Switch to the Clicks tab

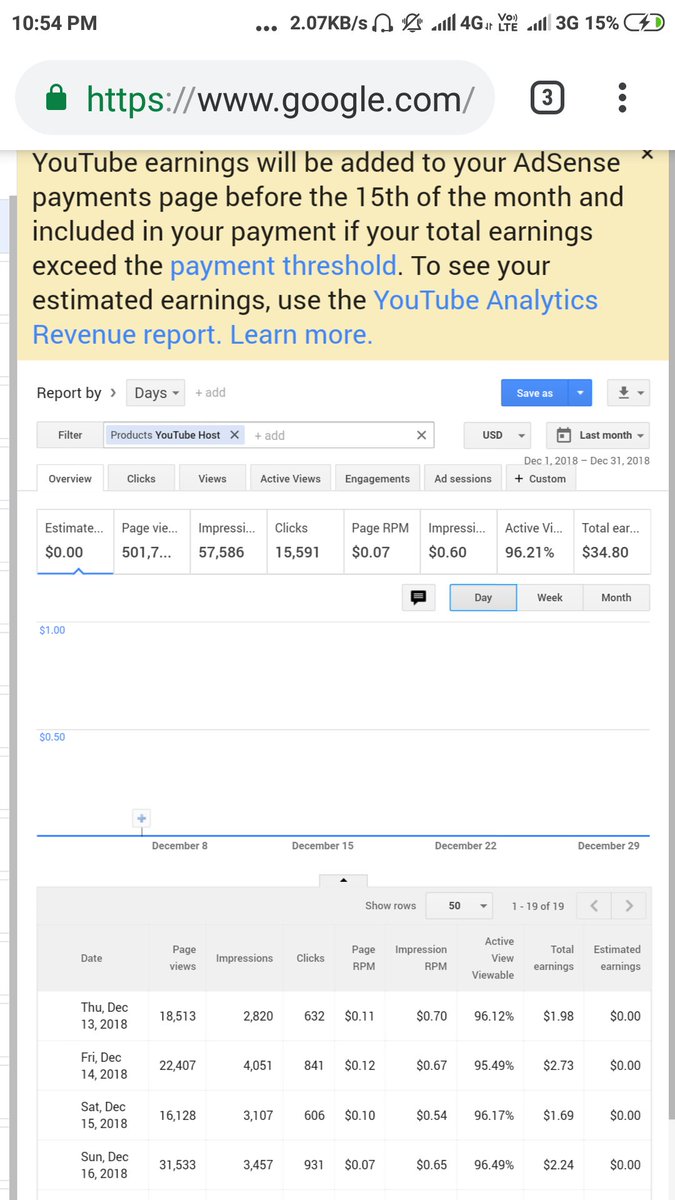click(x=141, y=479)
